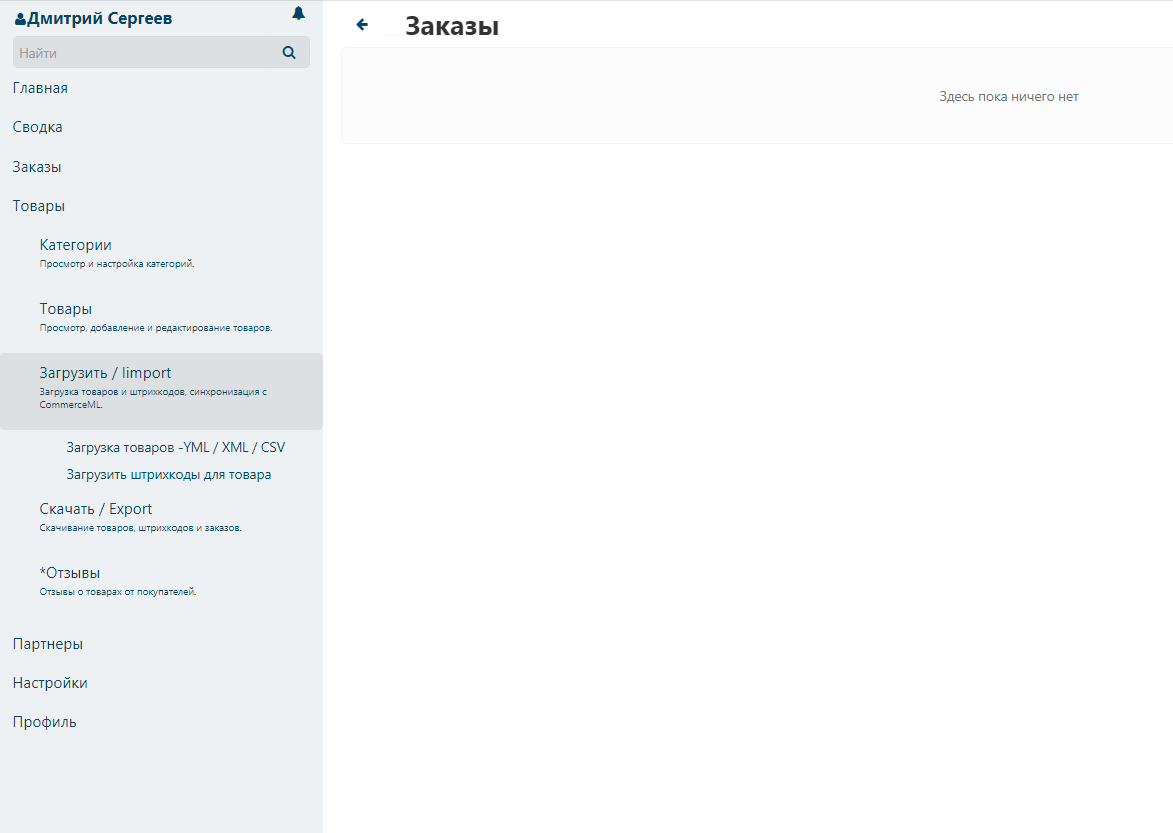Screen dimensions: 1173x833
Task: Click the description Отзывы о товарах от покупателей.
Action: point(117,591)
